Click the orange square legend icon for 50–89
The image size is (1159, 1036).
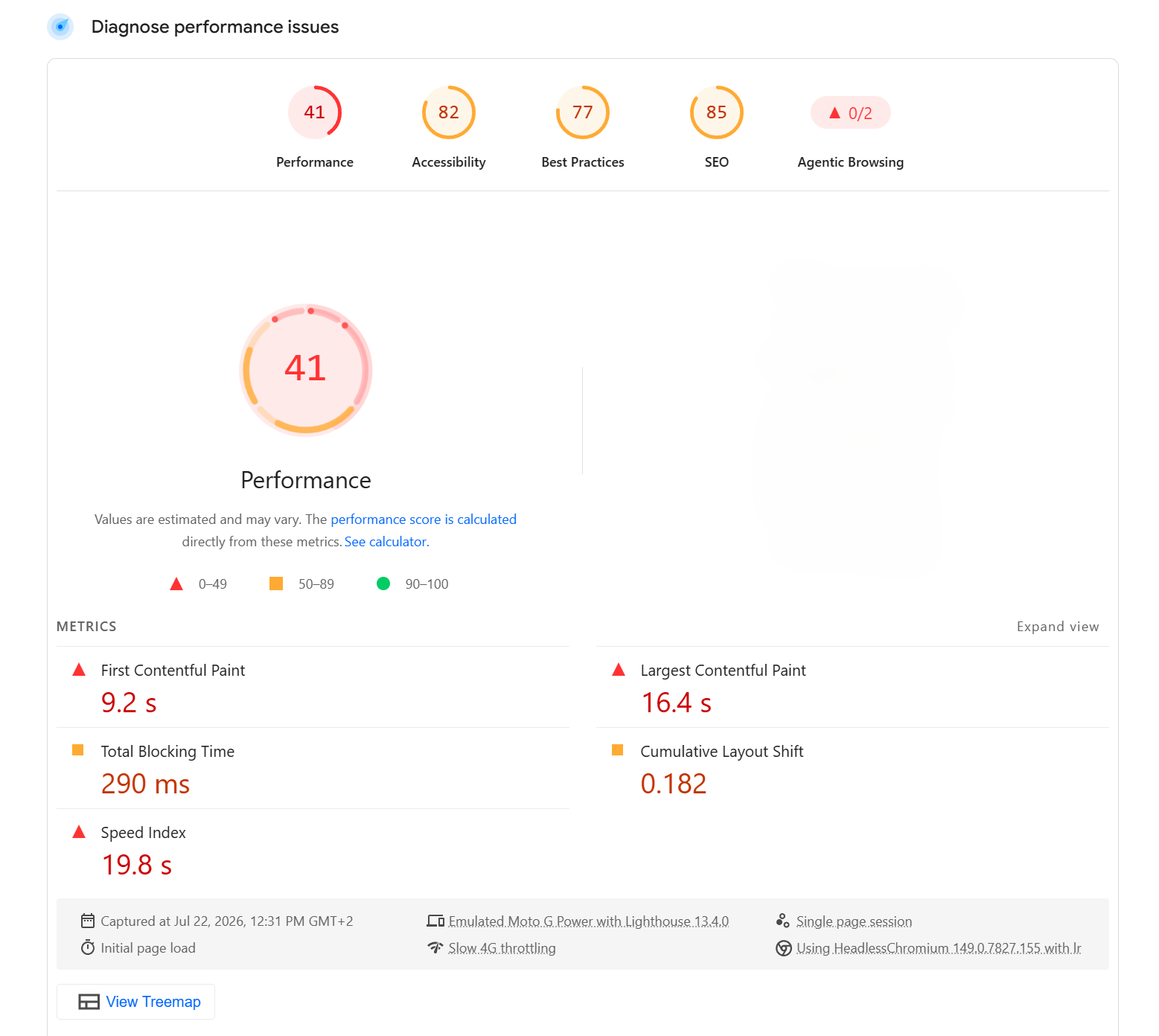(x=276, y=583)
